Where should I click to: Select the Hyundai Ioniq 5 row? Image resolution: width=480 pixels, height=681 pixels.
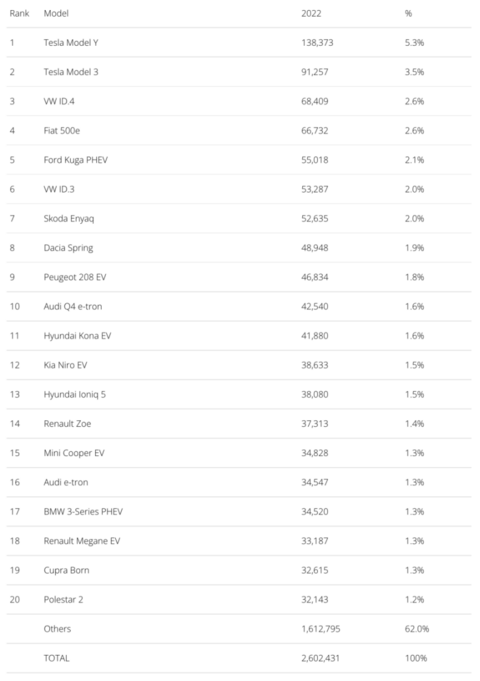[x=239, y=394]
